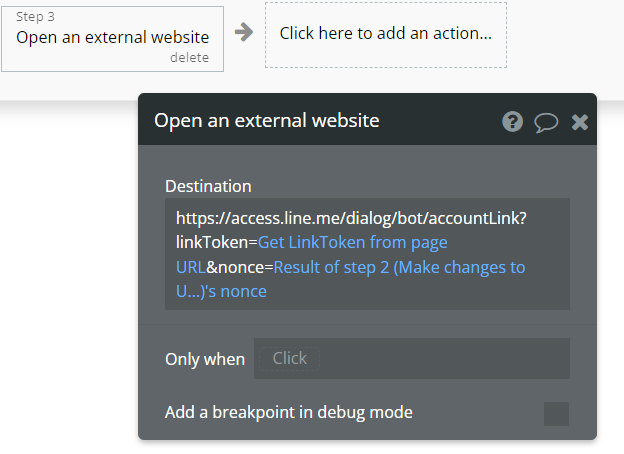624x454 pixels.
Task: Click the linkToken= text in Destination field
Action: click(x=217, y=242)
